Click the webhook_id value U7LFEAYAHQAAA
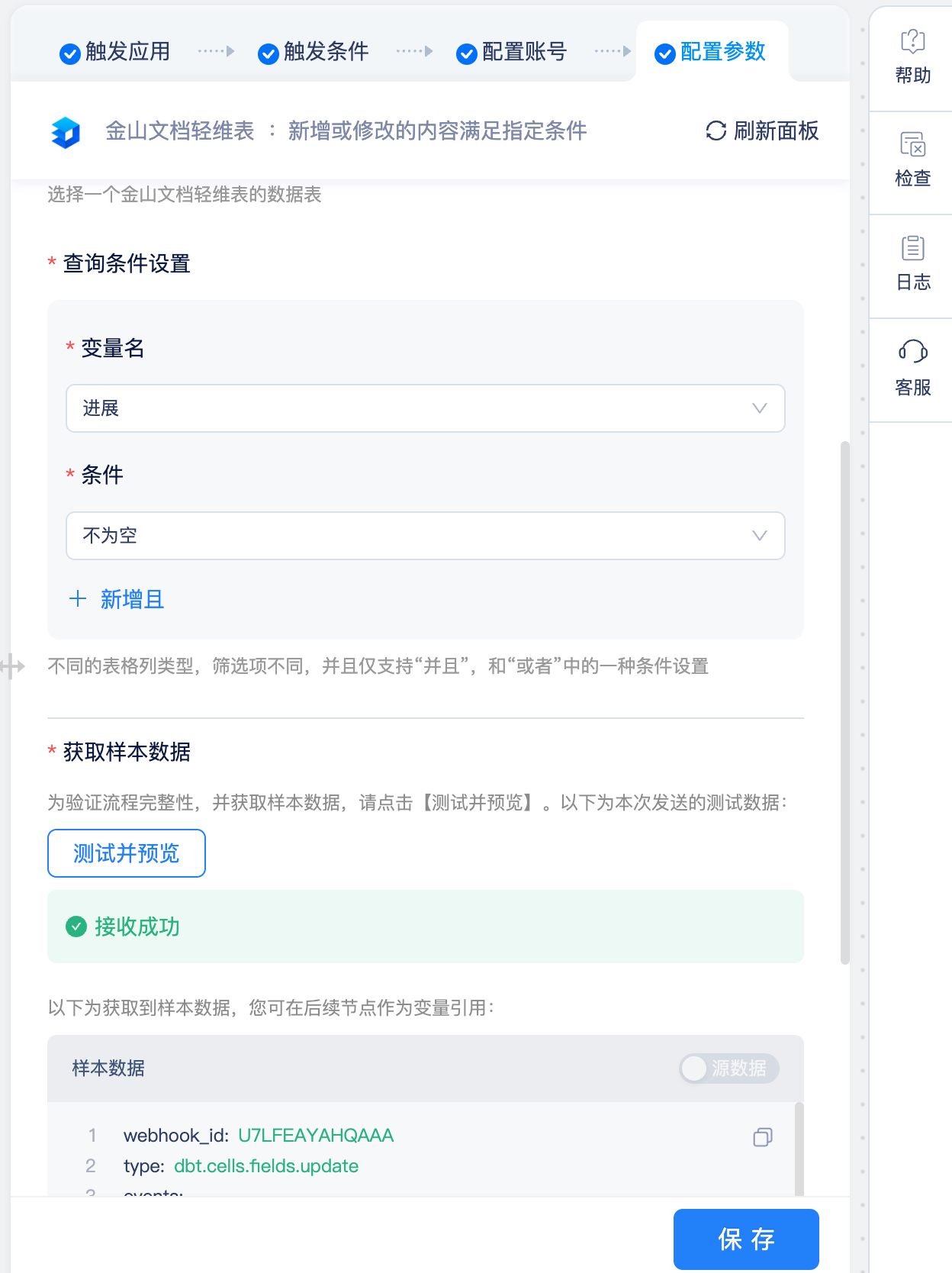This screenshot has height=1273, width=952. click(x=316, y=1136)
